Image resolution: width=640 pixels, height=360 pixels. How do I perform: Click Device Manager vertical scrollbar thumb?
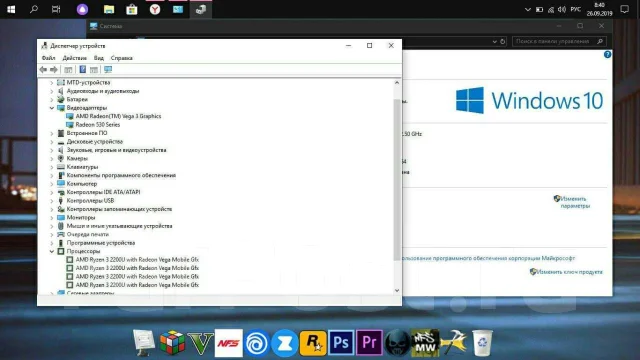(x=397, y=180)
